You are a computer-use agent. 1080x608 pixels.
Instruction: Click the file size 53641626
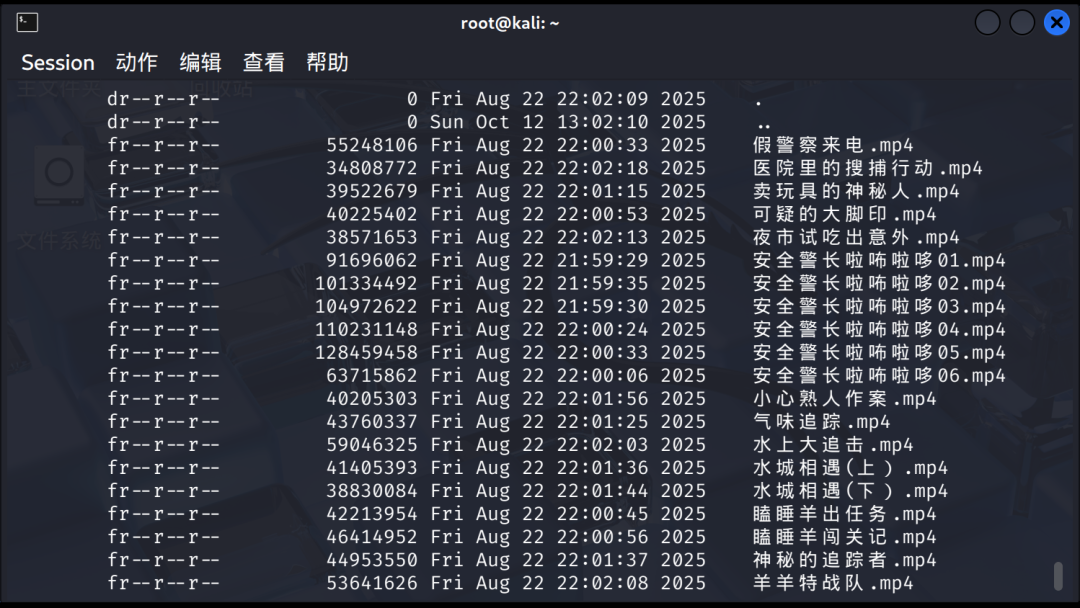pos(372,584)
